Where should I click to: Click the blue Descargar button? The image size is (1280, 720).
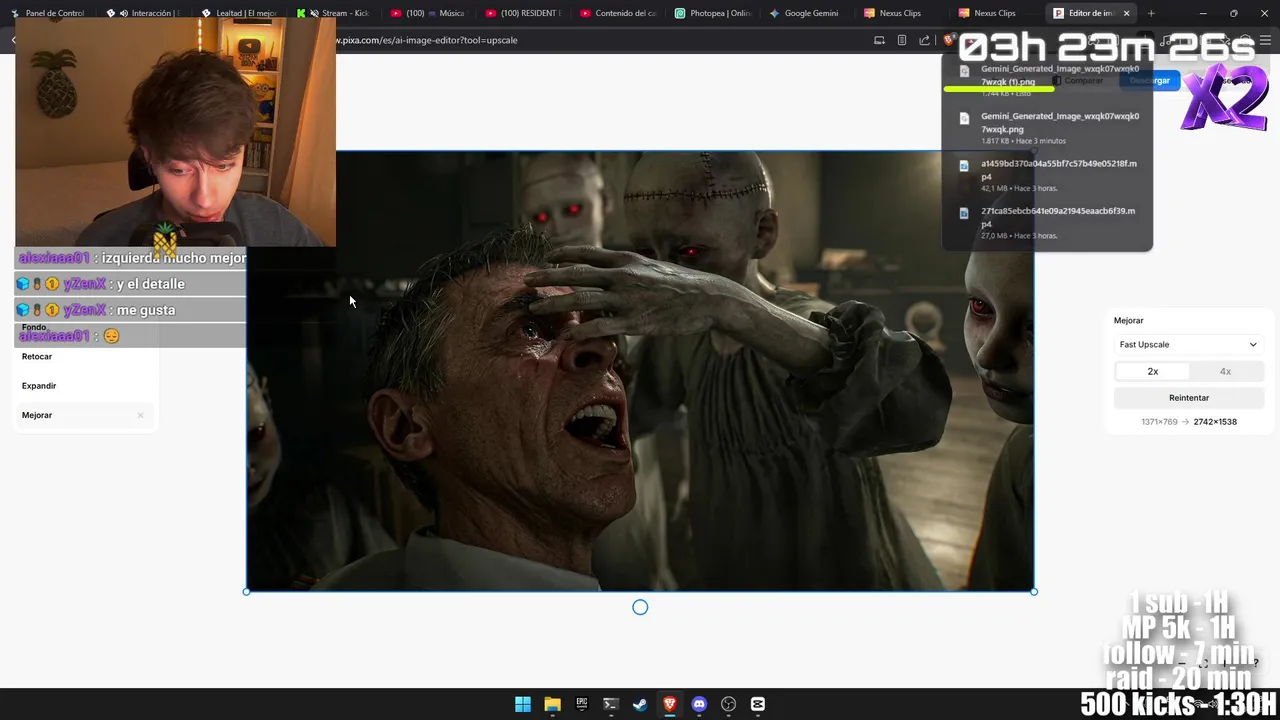pyautogui.click(x=1150, y=80)
